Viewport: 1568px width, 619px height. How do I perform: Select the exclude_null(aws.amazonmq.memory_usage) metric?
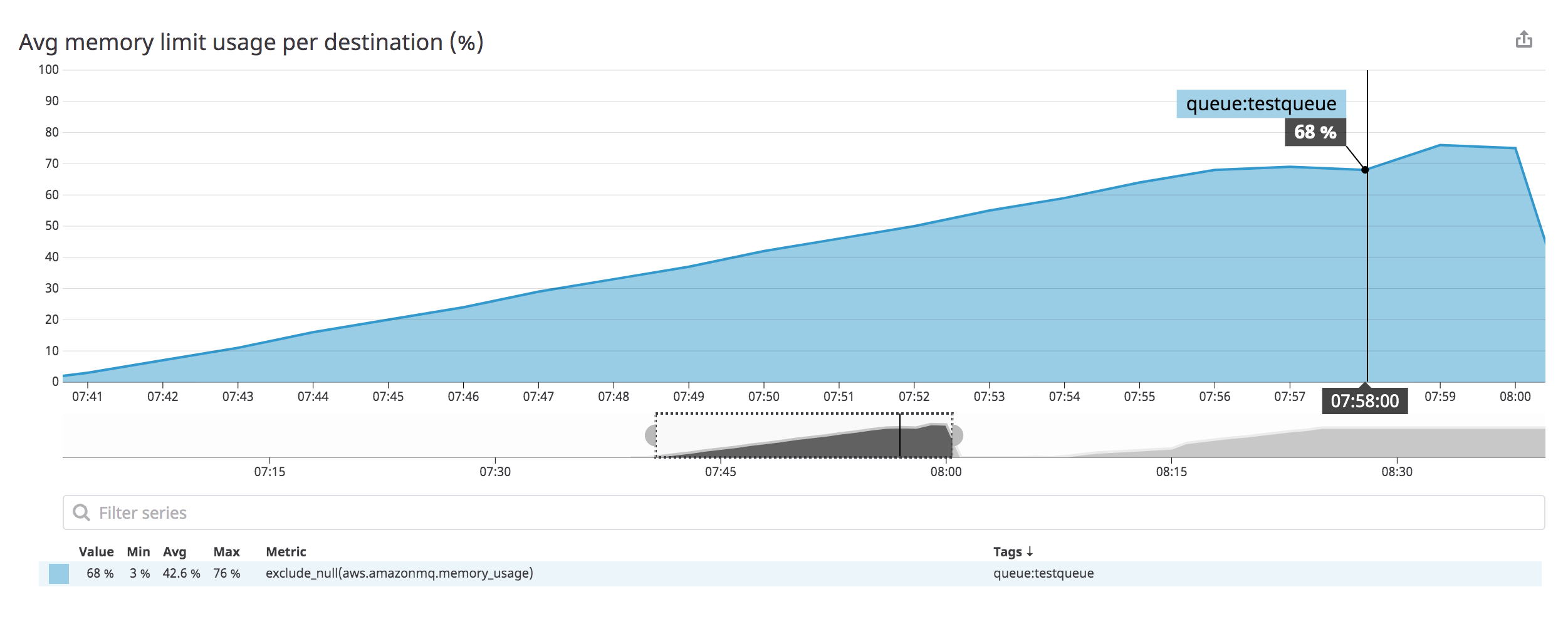399,573
